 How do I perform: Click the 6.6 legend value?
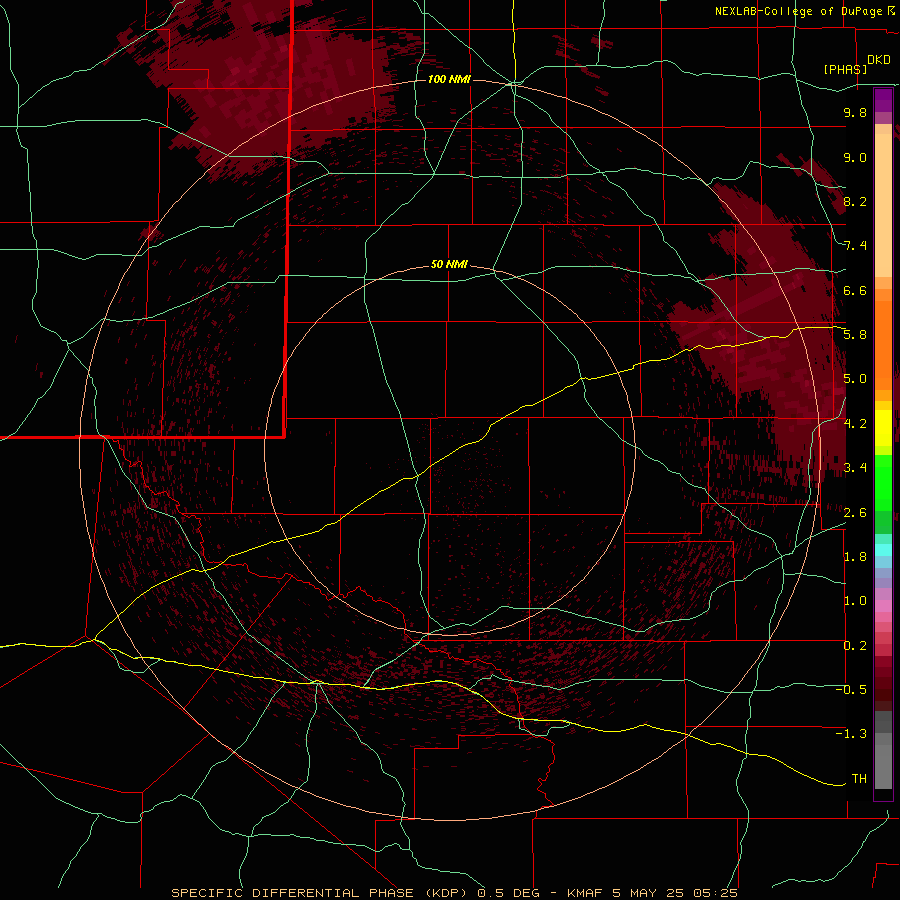pyautogui.click(x=855, y=290)
